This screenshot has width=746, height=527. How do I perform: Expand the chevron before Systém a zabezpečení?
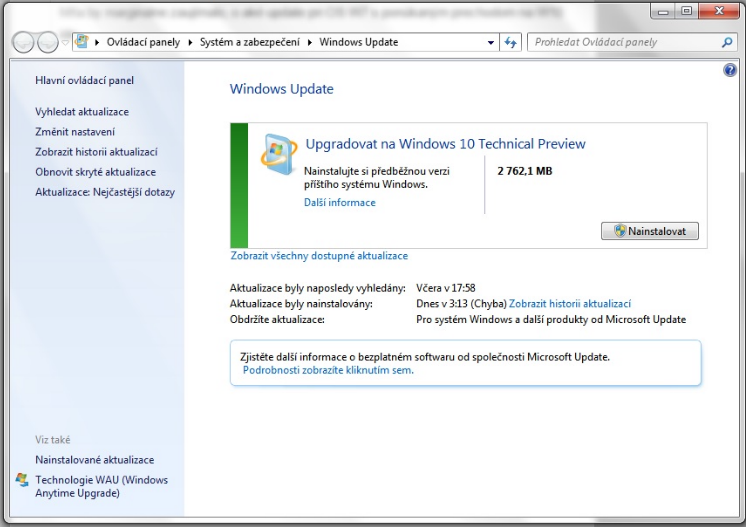190,42
